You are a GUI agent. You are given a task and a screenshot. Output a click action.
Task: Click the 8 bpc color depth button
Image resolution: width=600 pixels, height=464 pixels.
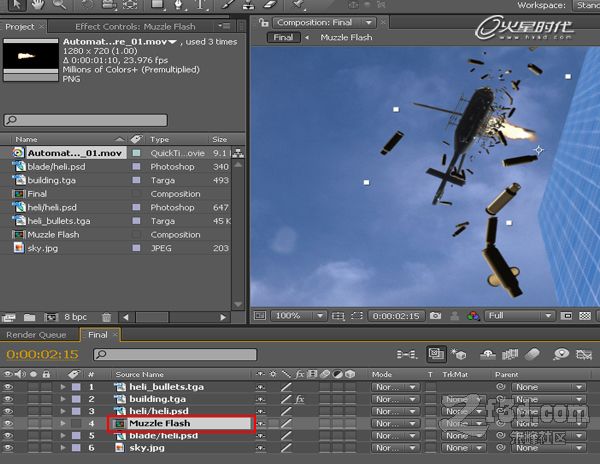pos(75,317)
